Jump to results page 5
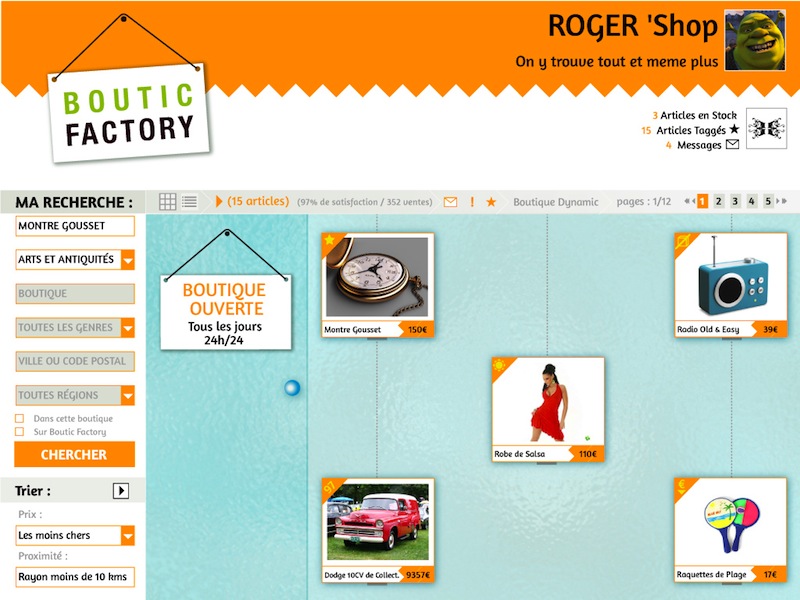Screen dimensions: 800x600 (768, 201)
